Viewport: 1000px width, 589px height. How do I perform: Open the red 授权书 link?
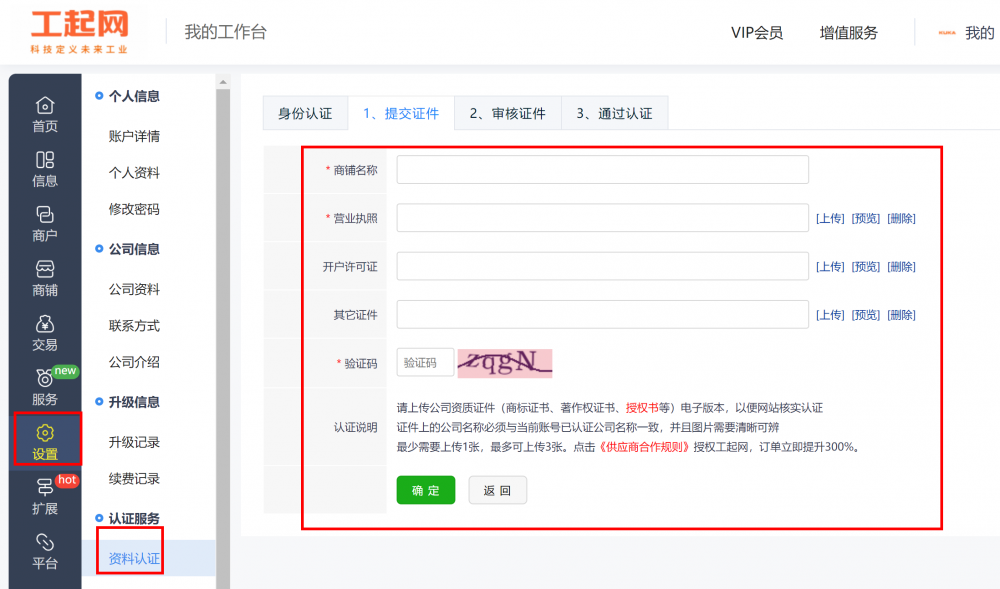(642, 408)
